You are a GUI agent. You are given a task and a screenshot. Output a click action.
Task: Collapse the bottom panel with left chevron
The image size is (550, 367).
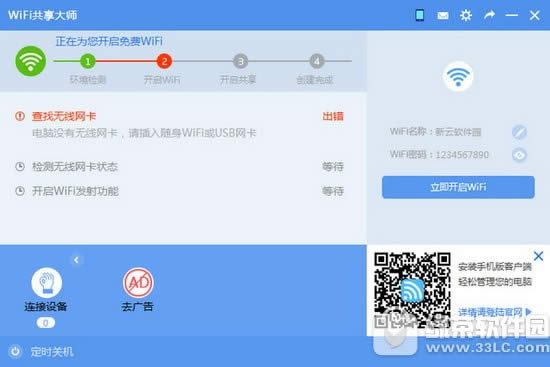pyautogui.click(x=76, y=260)
